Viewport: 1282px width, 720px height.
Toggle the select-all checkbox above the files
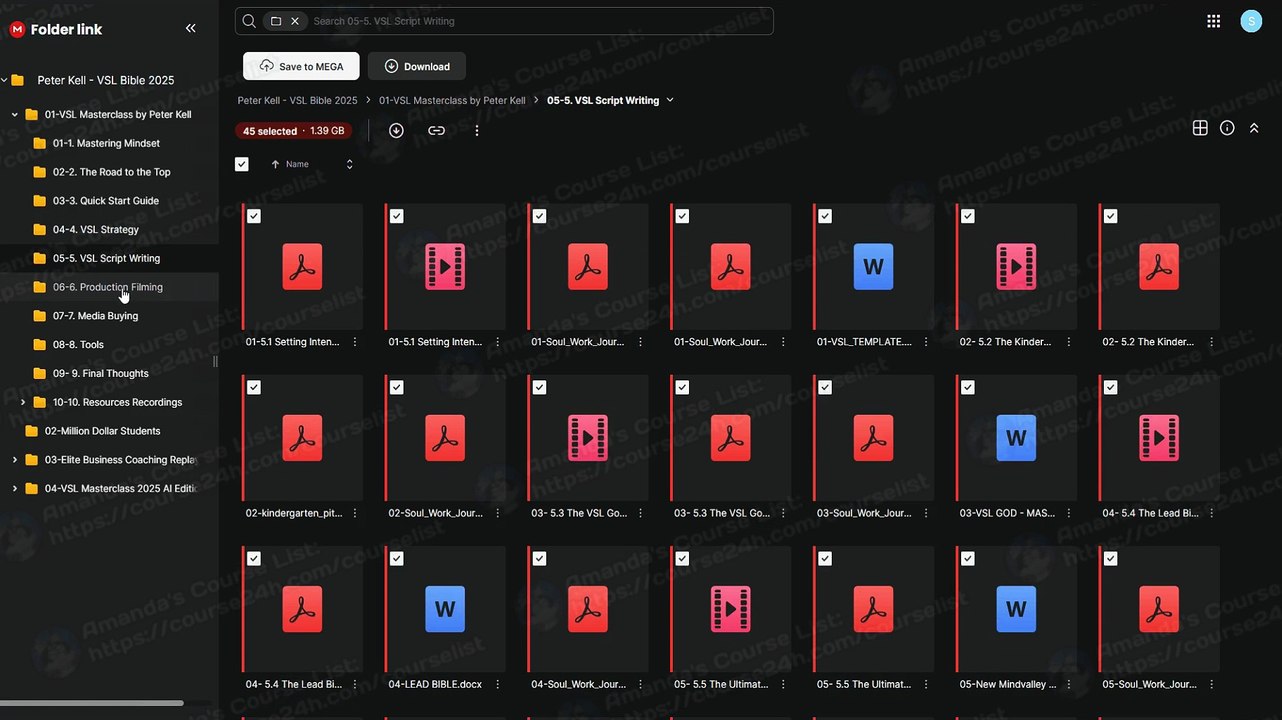point(242,164)
